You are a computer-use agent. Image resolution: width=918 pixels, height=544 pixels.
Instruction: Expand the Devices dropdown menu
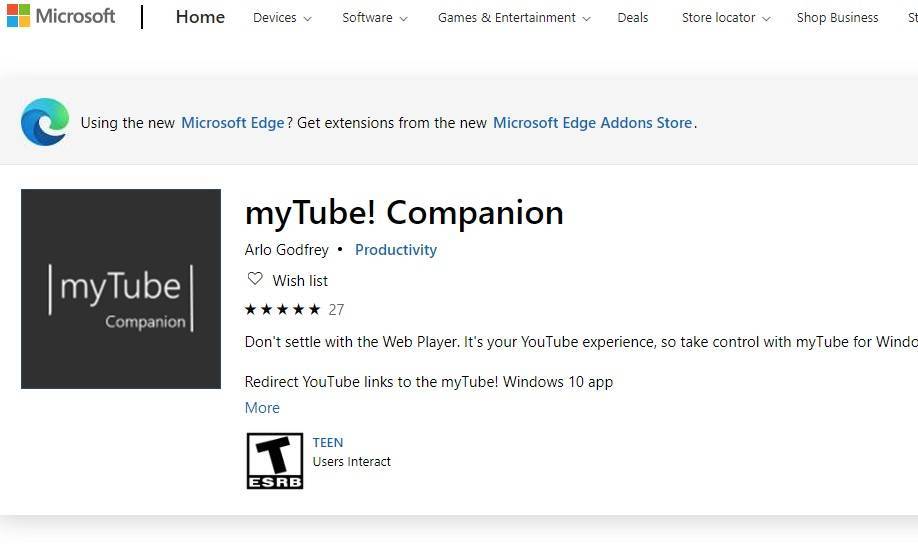coord(282,18)
